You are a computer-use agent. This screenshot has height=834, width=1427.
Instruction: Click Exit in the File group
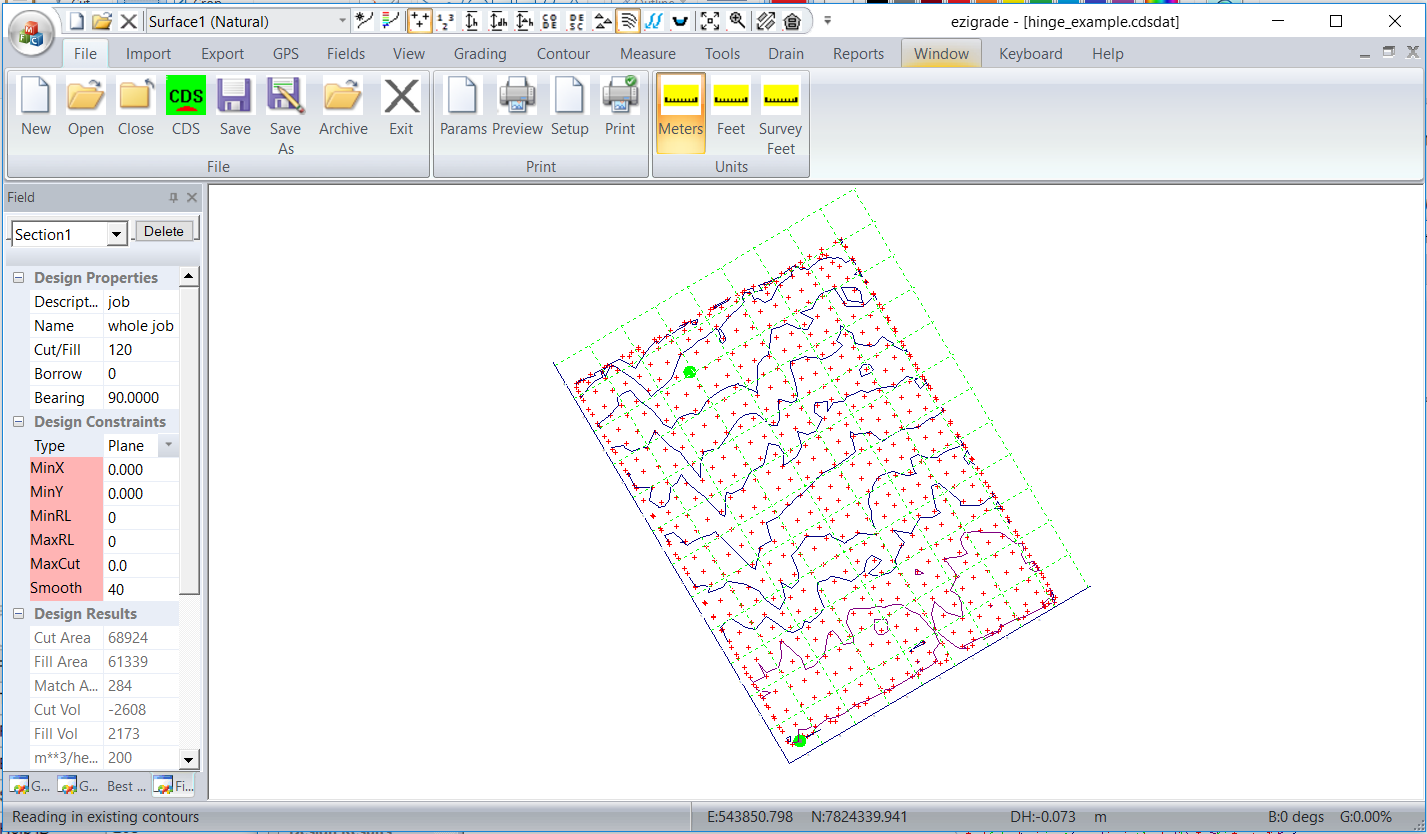point(401,97)
